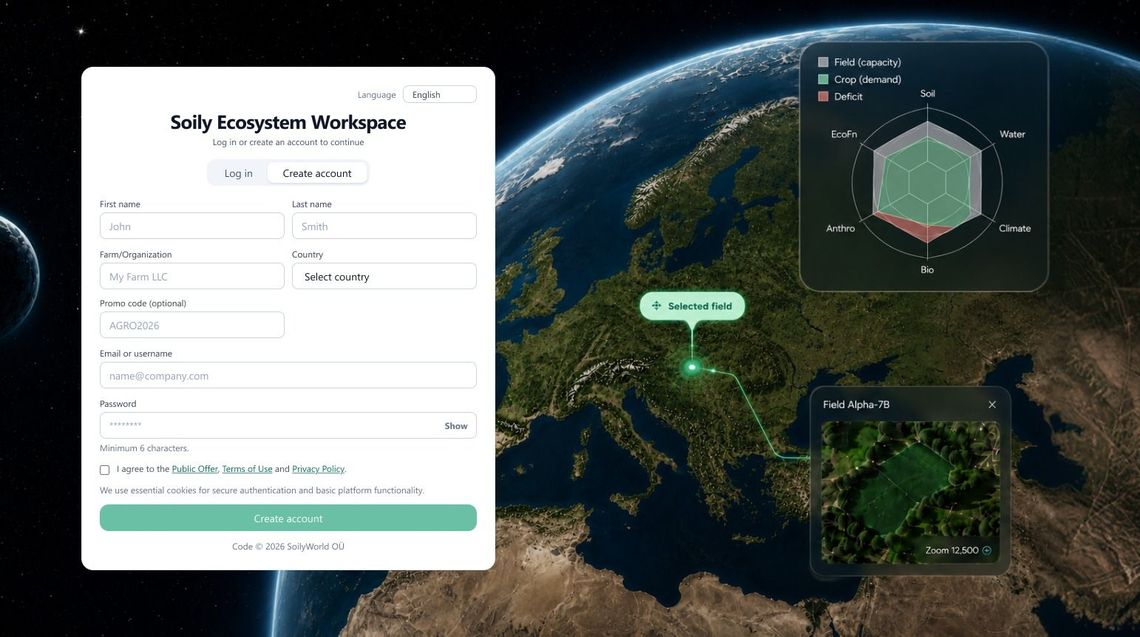Click the Minimum 6 characters hint
1140x637 pixels.
[x=144, y=449]
